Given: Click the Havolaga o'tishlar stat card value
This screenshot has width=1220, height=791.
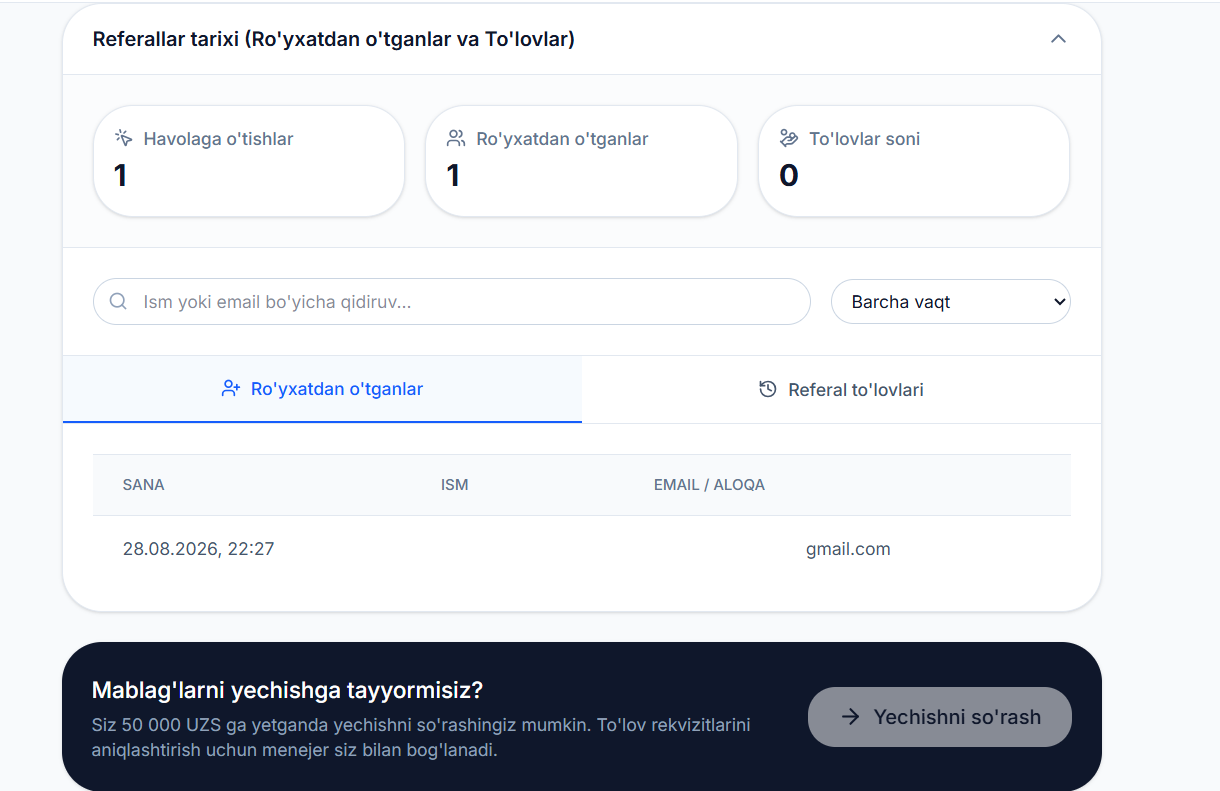Looking at the screenshot, I should (121, 176).
